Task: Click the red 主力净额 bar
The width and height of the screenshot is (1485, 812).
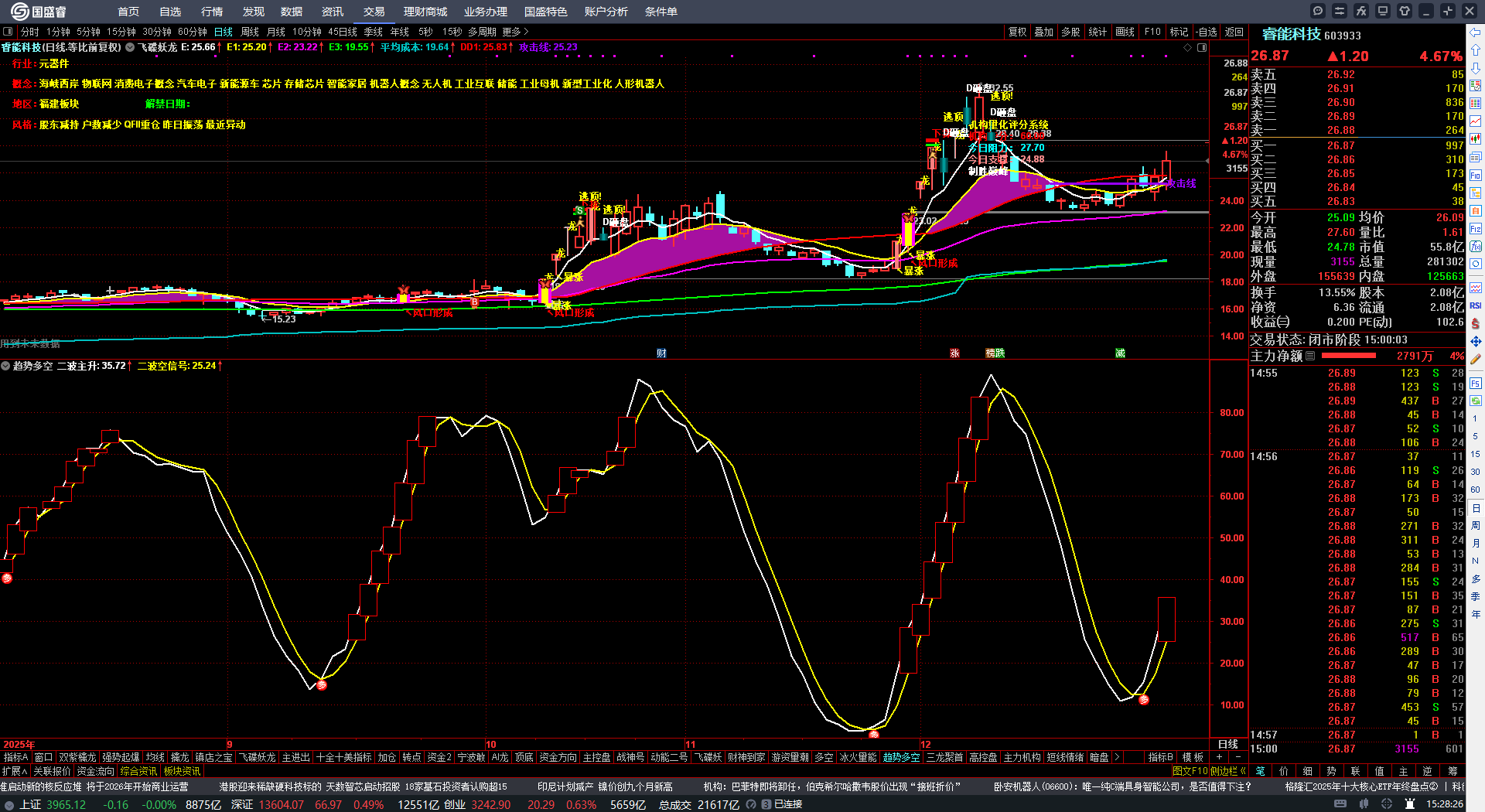Action: (x=1349, y=356)
